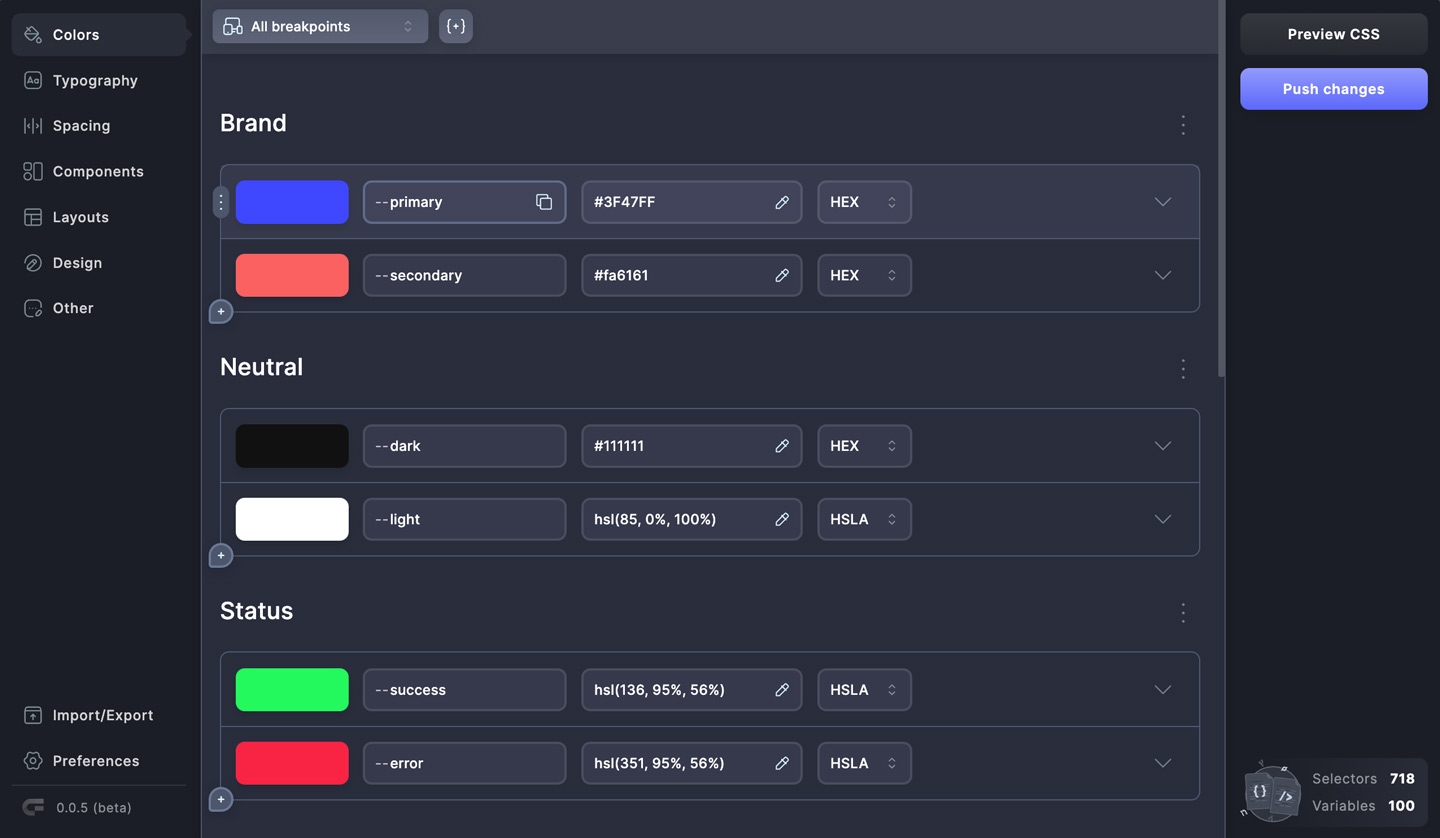Change the --light color format from HSLA

pos(864,519)
